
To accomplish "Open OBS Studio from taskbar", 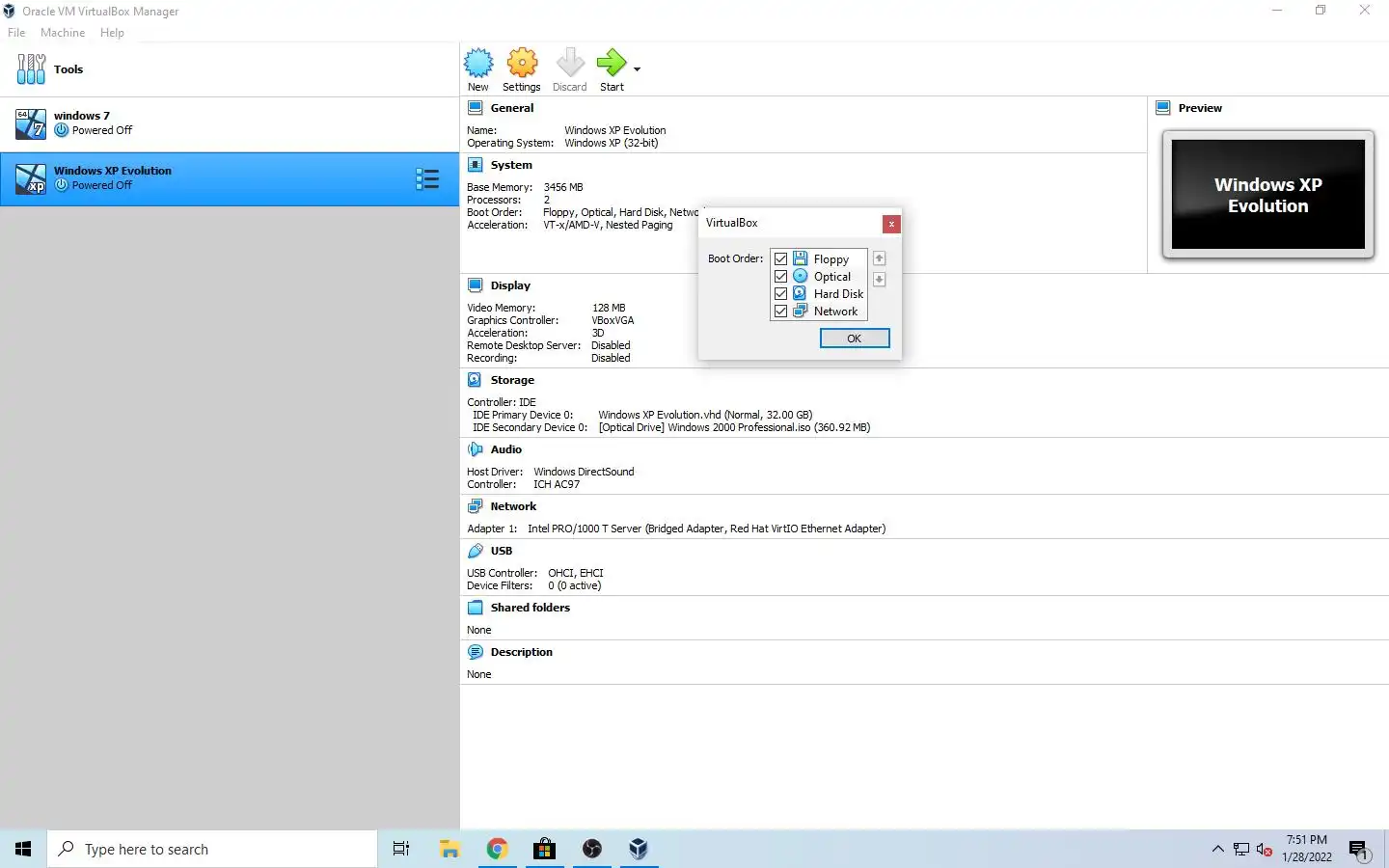I will pyautogui.click(x=592, y=849).
